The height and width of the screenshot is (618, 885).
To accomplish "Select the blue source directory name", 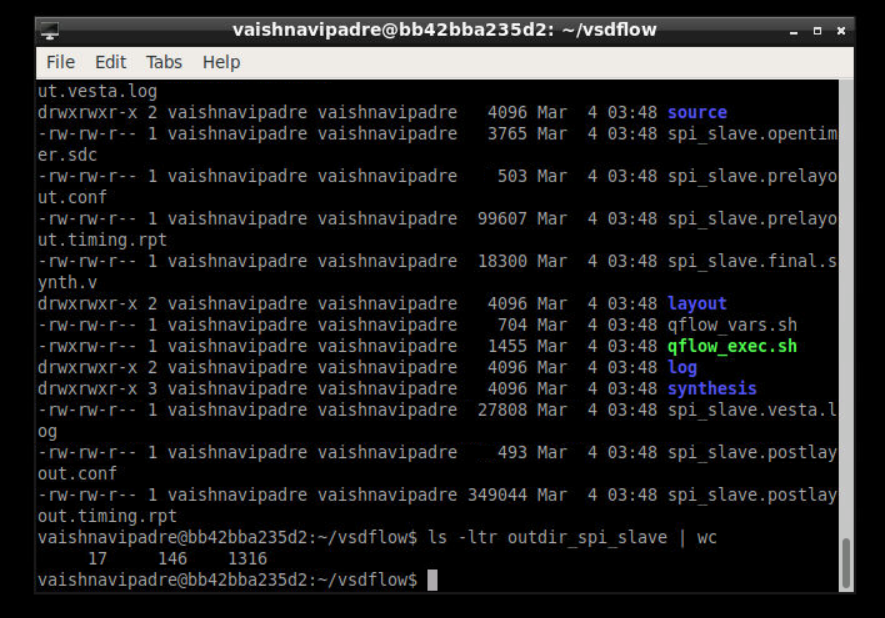I will pyautogui.click(x=697, y=112).
